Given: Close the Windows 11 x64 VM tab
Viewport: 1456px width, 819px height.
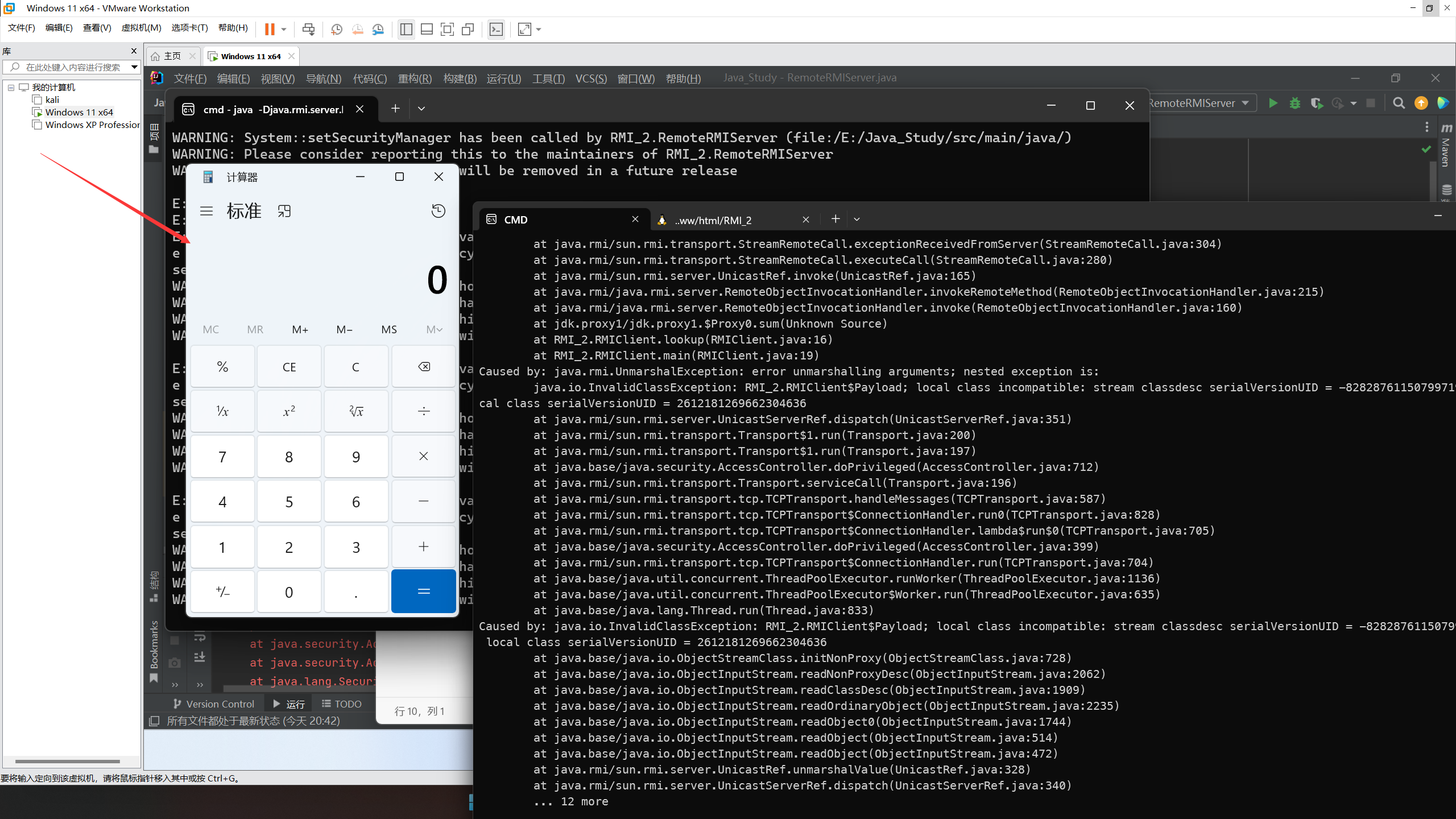Looking at the screenshot, I should pos(292,56).
